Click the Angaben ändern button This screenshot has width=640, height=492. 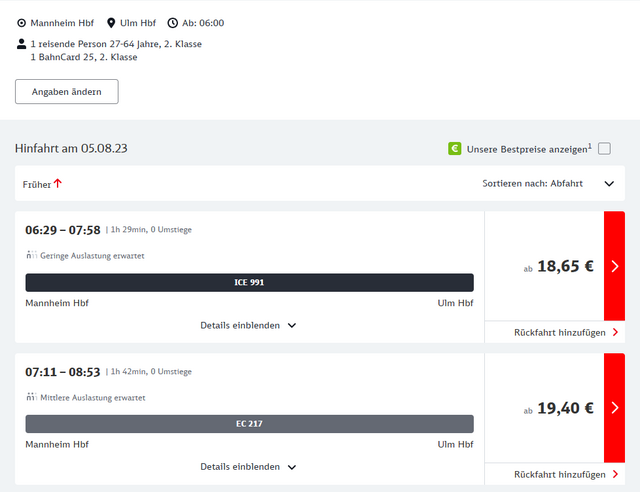[x=67, y=91]
